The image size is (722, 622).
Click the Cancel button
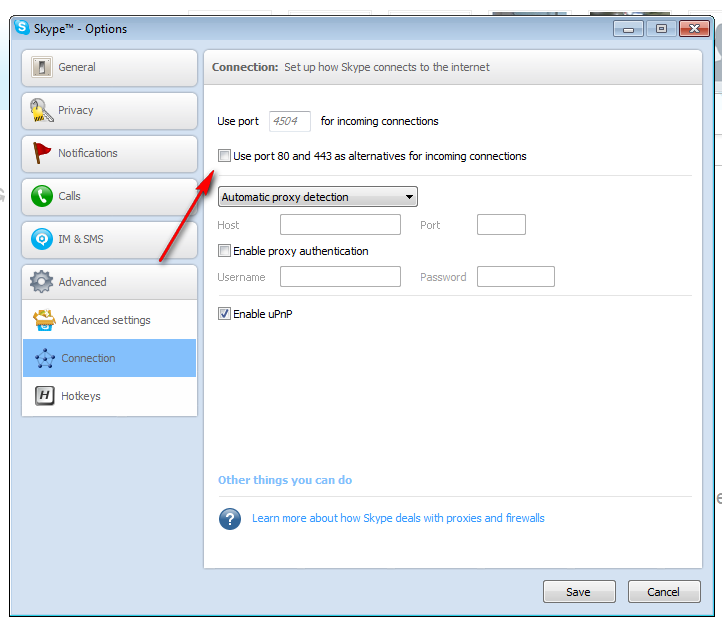click(x=664, y=592)
